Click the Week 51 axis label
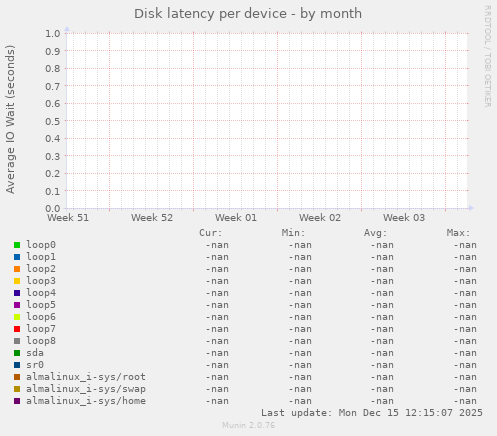The image size is (497, 436). (68, 218)
